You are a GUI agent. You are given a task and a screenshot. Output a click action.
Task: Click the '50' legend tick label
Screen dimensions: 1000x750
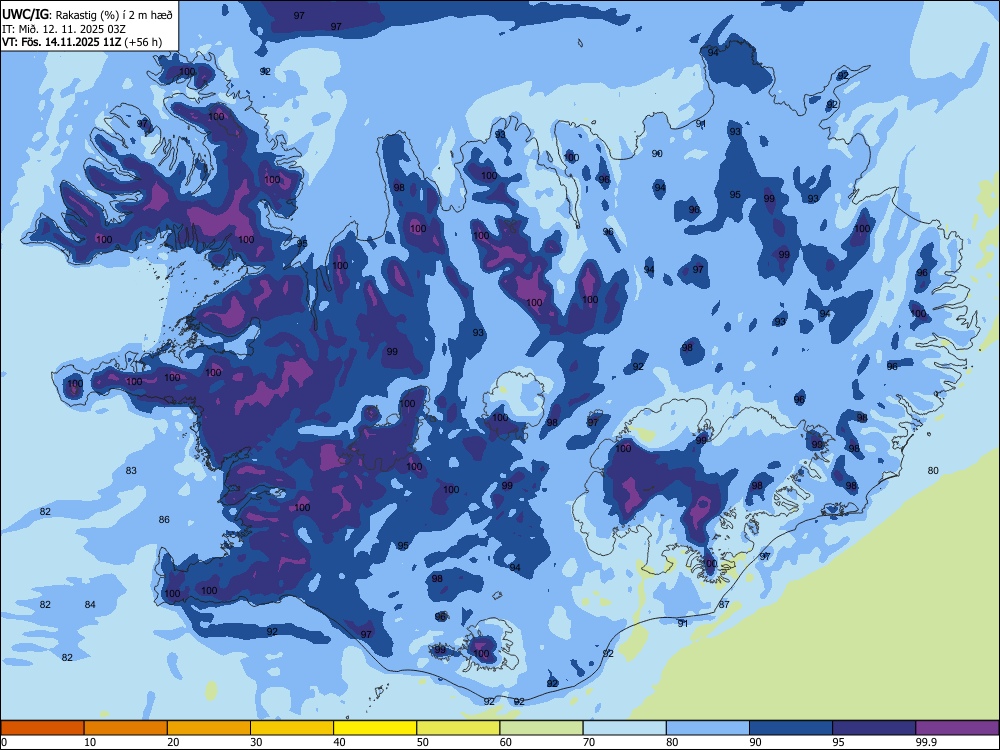[x=422, y=742]
